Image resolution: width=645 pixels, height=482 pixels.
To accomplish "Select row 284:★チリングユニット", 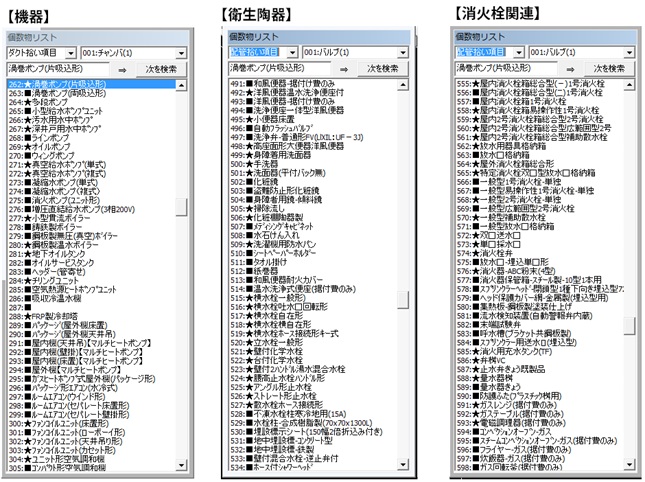I will 91,281.
